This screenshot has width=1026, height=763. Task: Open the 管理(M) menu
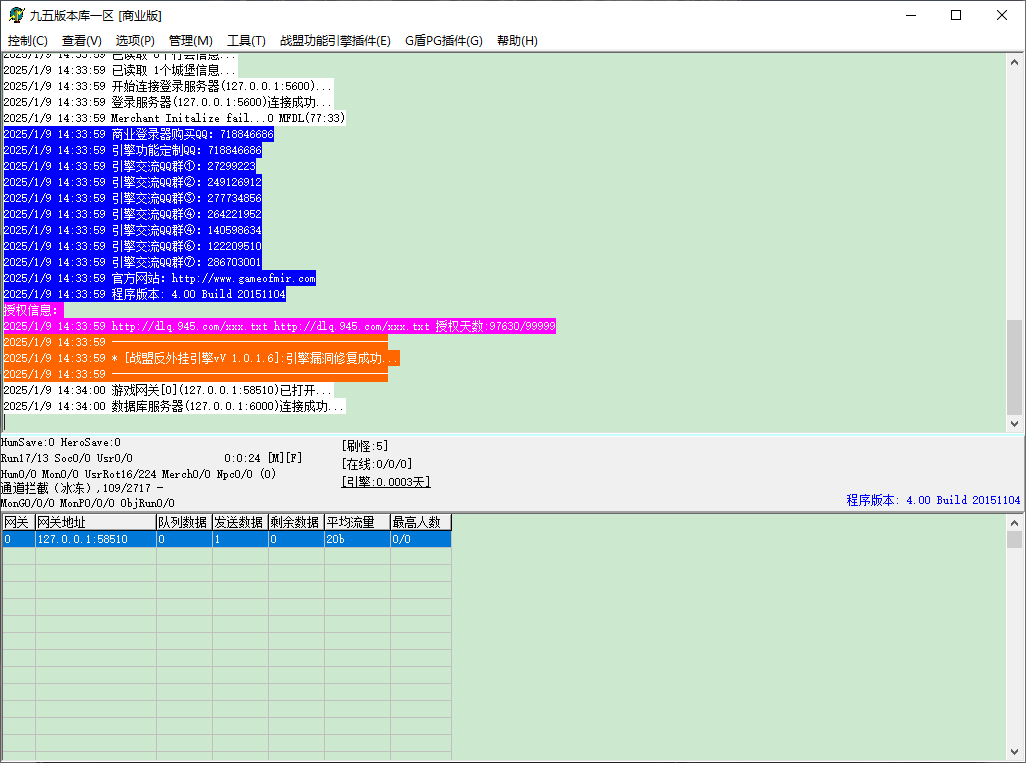[190, 41]
